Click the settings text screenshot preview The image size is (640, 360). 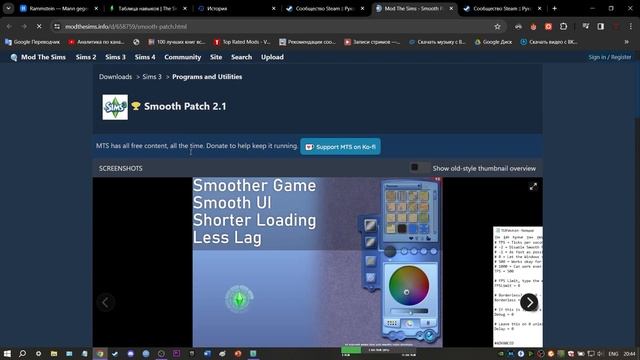(x=518, y=287)
